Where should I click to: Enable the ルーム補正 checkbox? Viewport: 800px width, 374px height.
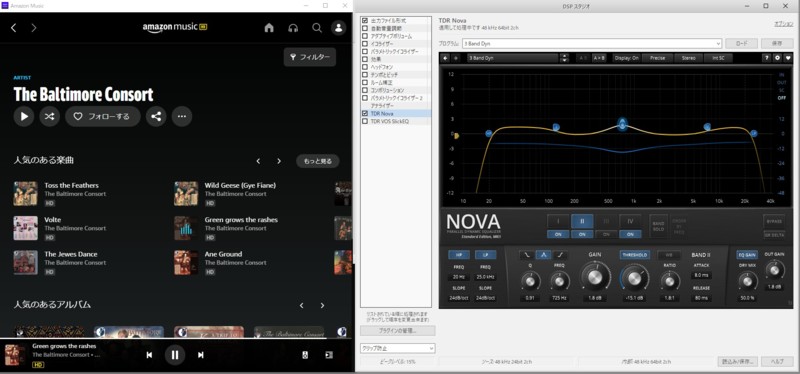point(364,82)
